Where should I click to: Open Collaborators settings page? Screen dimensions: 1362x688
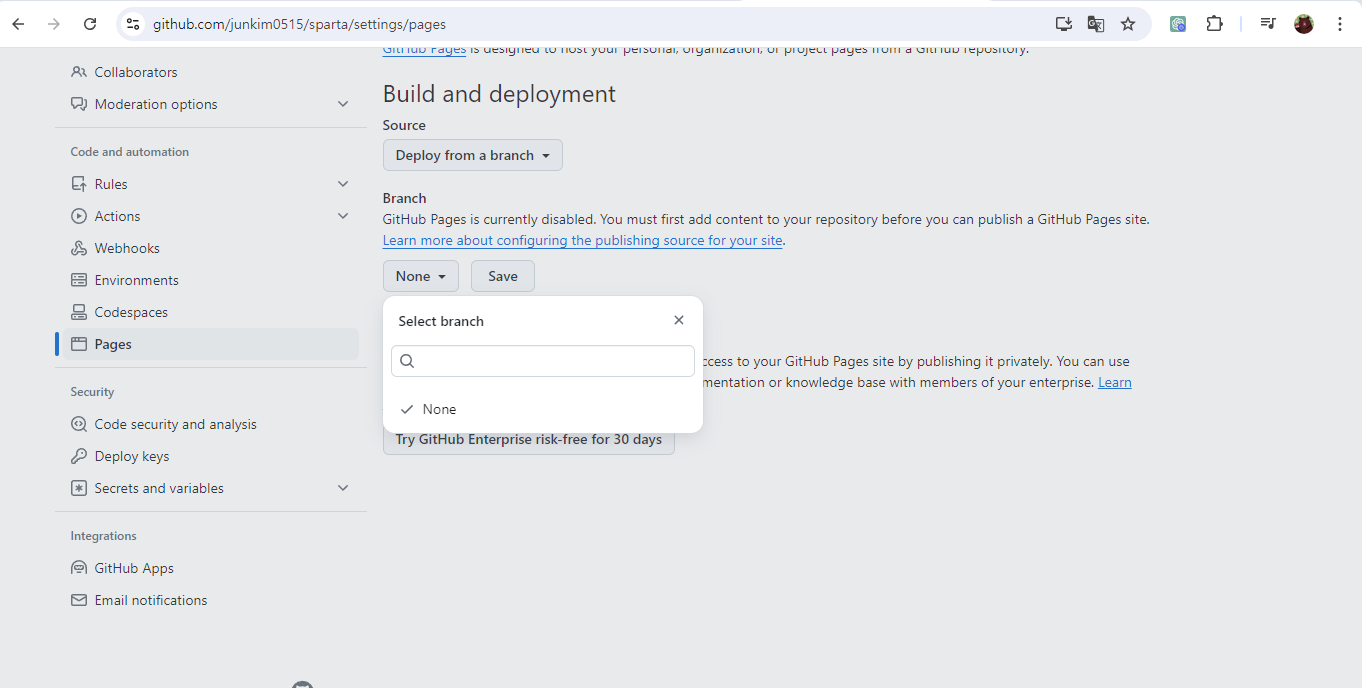click(x=136, y=72)
